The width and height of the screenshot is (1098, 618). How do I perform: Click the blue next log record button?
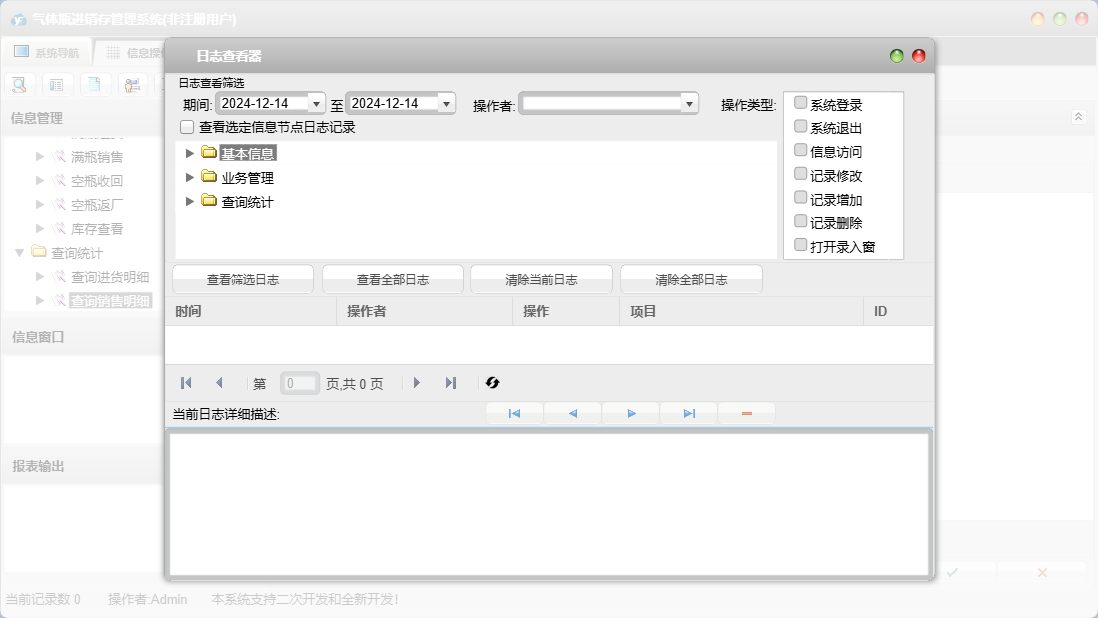(631, 414)
